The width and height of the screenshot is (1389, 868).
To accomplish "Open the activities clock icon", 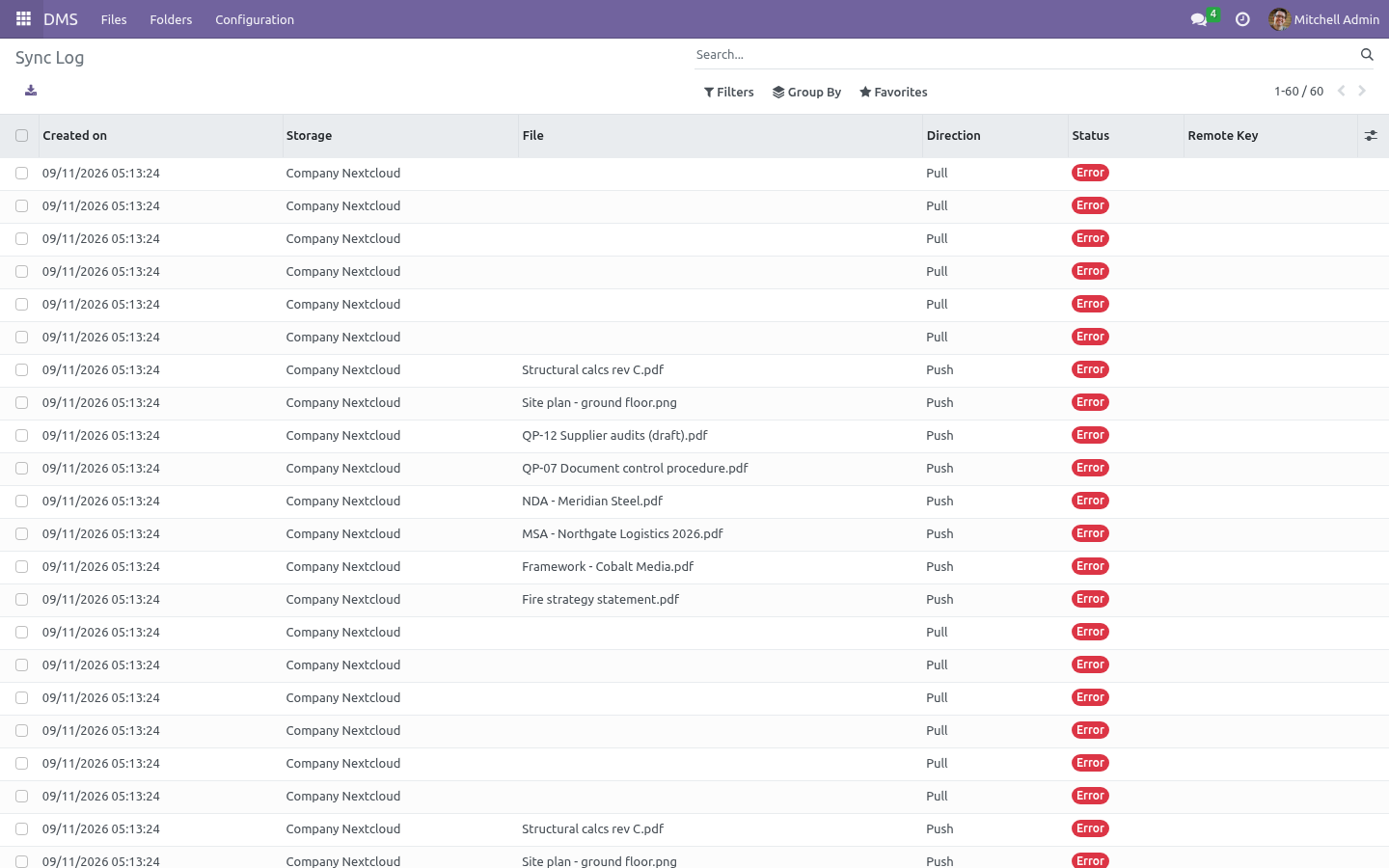I will (x=1242, y=19).
